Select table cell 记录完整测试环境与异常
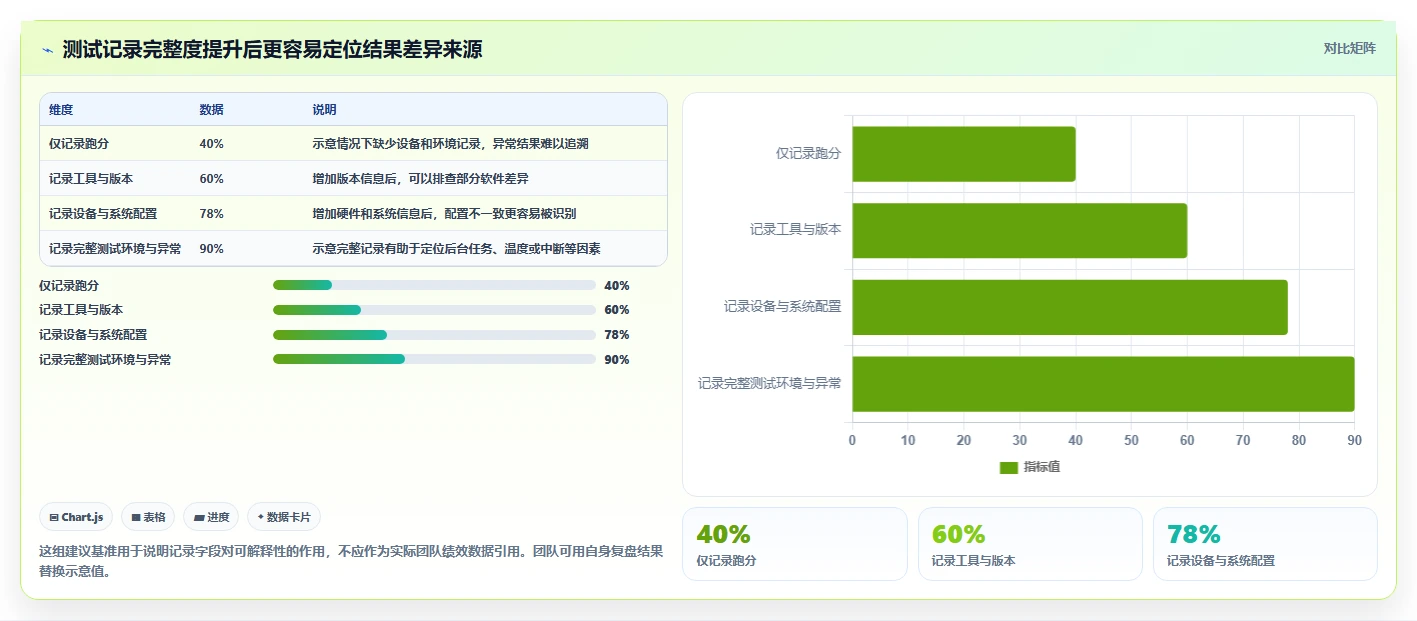The image size is (1417, 621). pyautogui.click(x=115, y=249)
